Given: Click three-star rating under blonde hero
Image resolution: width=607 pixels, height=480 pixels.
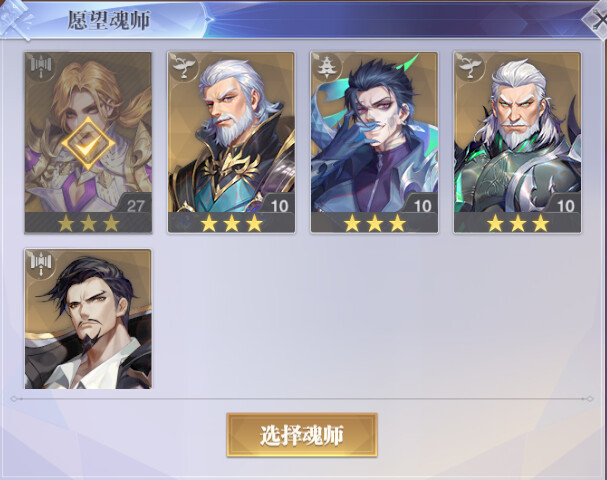Looking at the screenshot, I should [x=89, y=223].
